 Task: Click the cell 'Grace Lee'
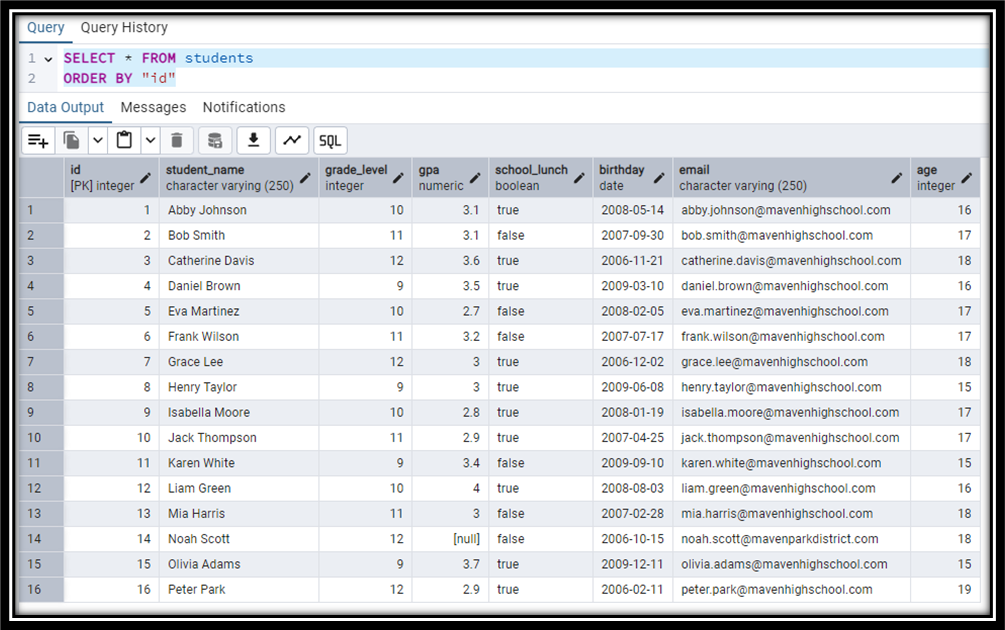tap(239, 361)
